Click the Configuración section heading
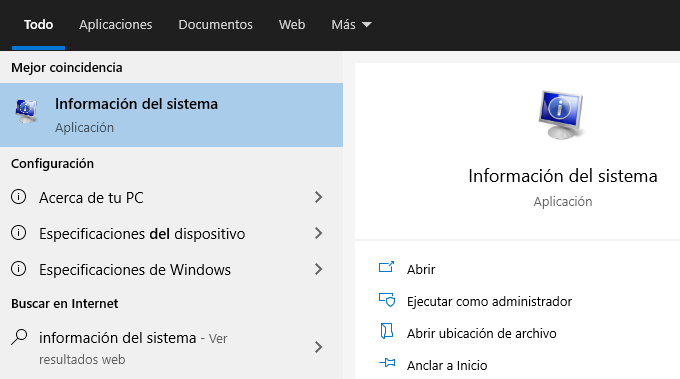 (x=52, y=163)
